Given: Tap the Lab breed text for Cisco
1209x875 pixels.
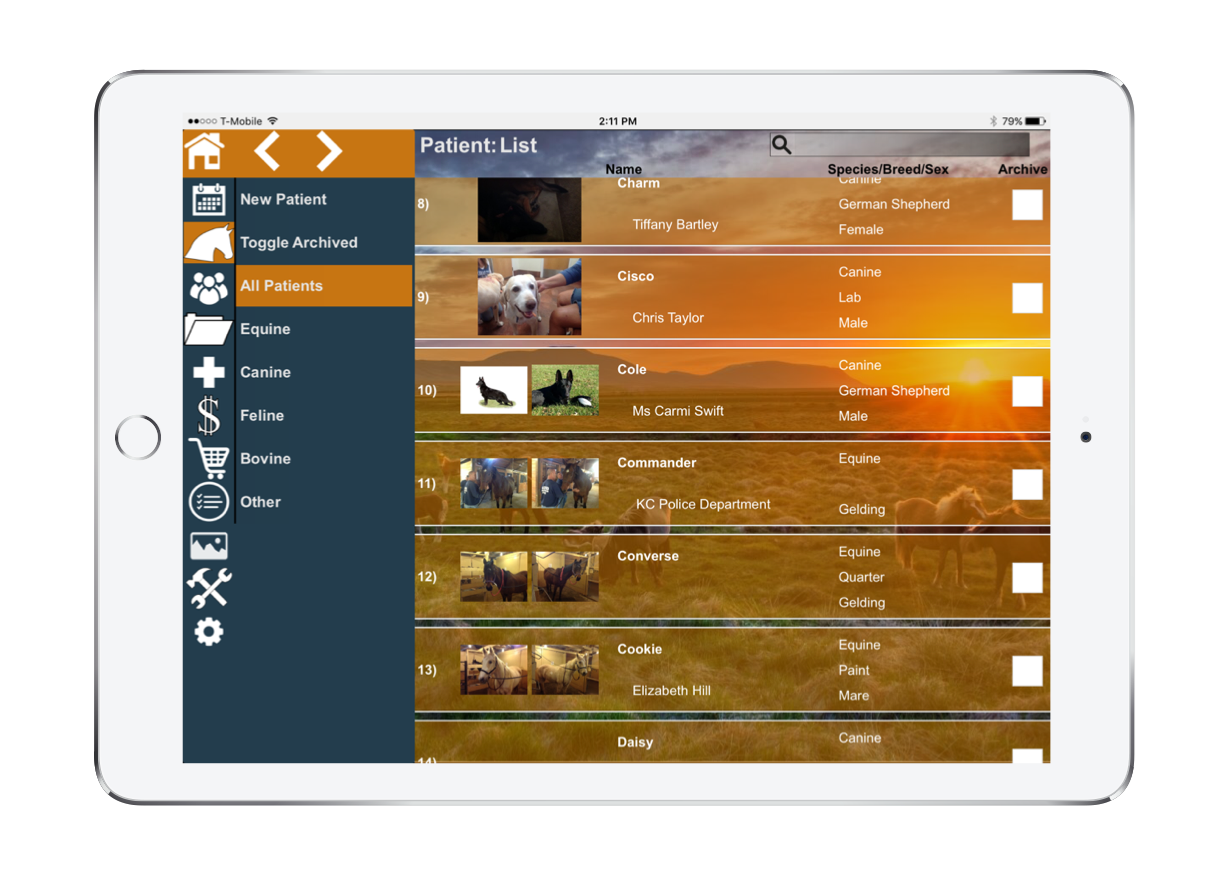Looking at the screenshot, I should (x=849, y=297).
